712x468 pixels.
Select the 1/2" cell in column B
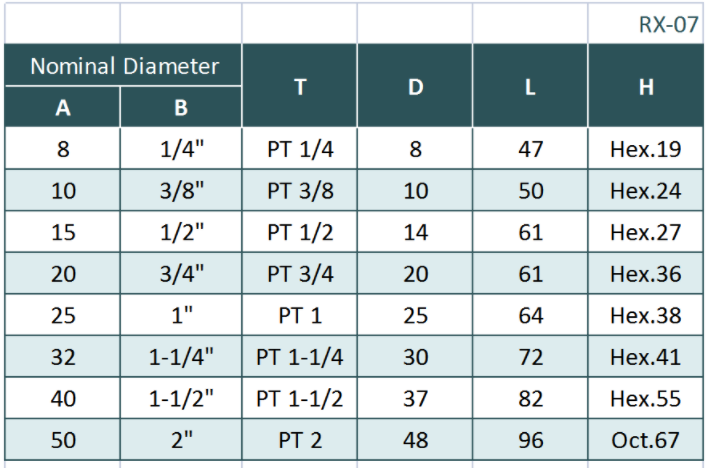tap(181, 232)
